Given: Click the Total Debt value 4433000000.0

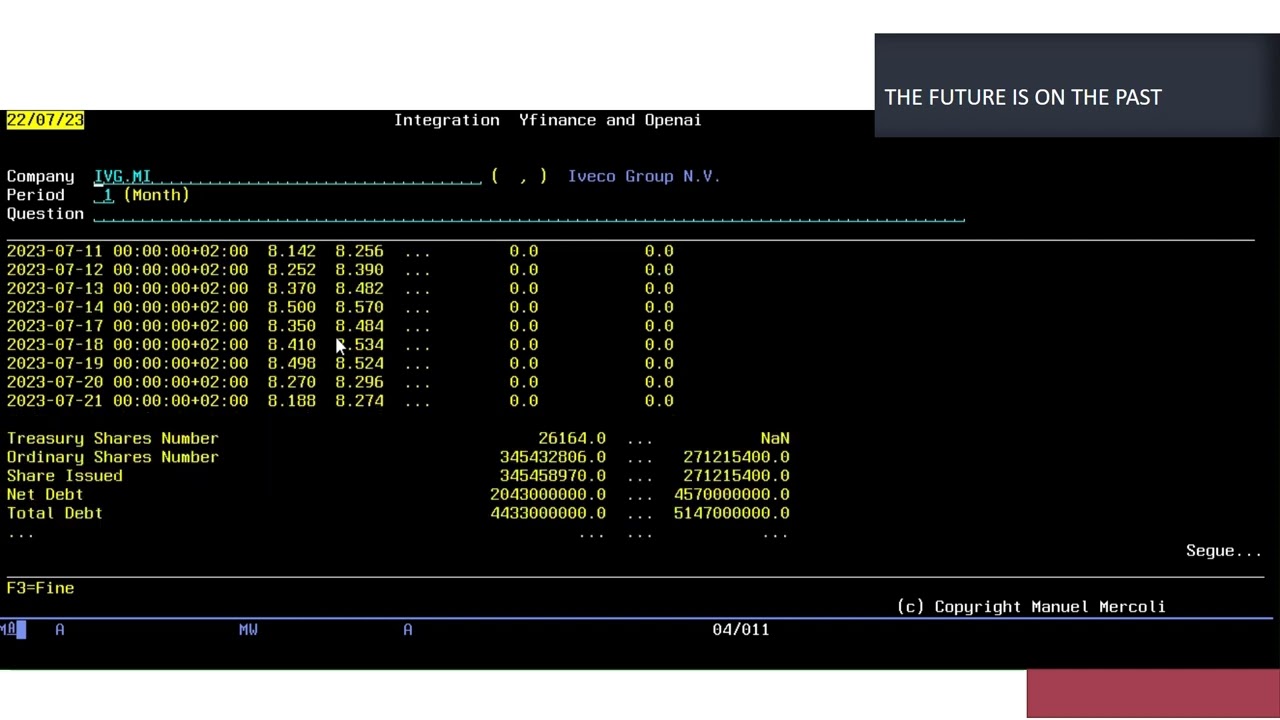Looking at the screenshot, I should click(x=548, y=513).
